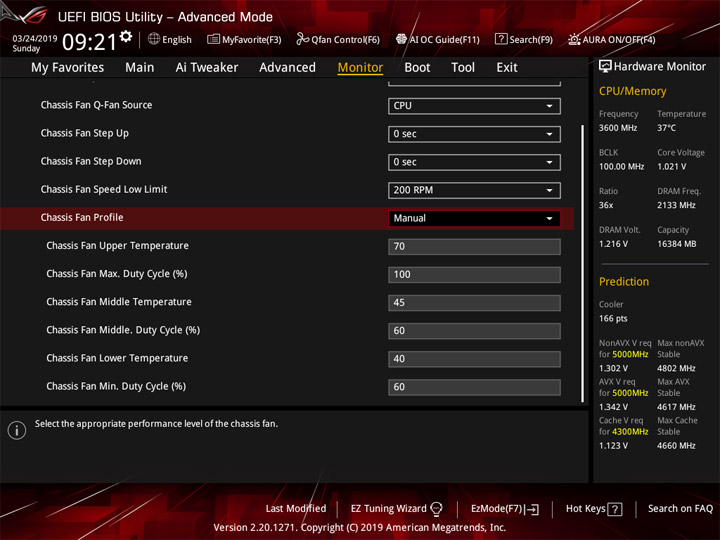
Task: Click Chassis Fan Middle. Duty Cycle field
Action: (x=474, y=331)
